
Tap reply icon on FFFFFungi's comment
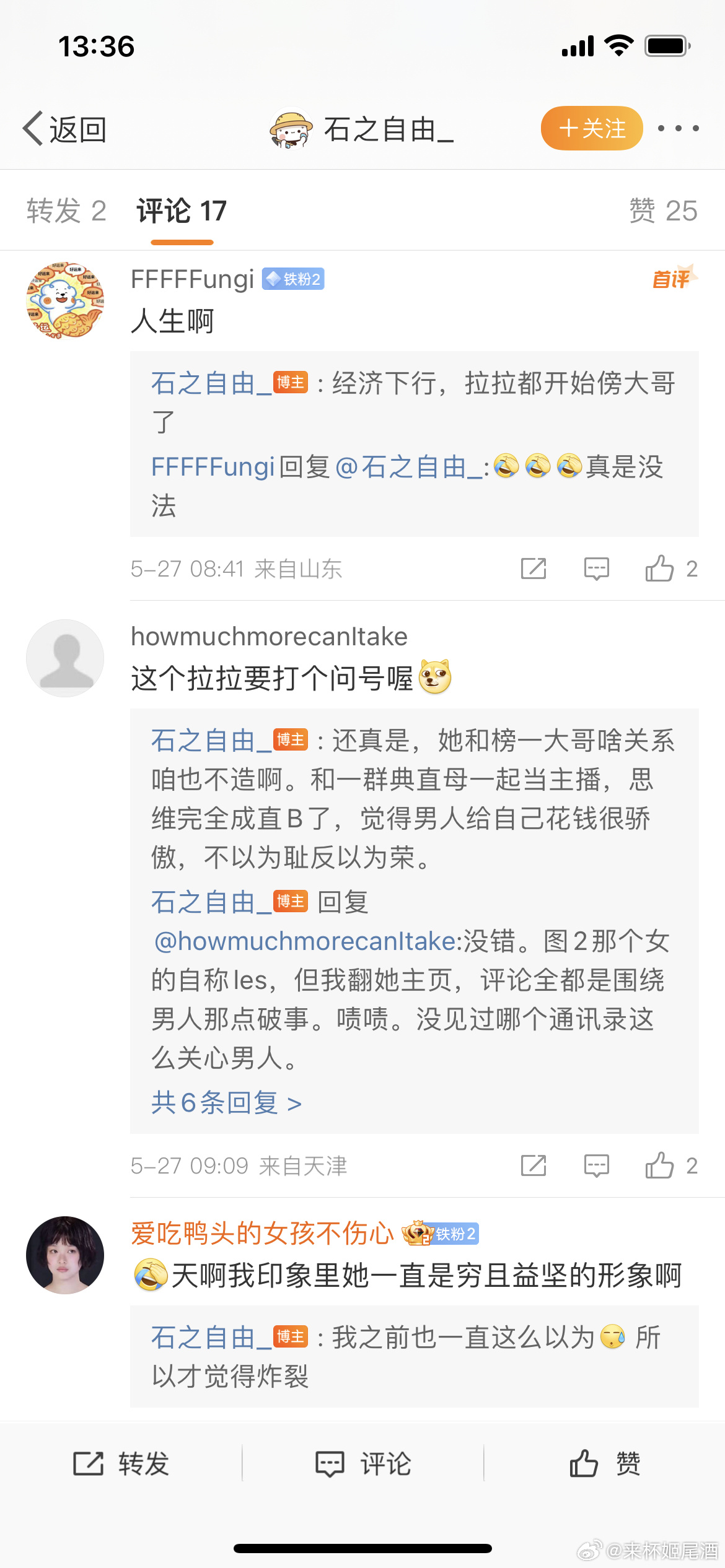click(x=596, y=568)
